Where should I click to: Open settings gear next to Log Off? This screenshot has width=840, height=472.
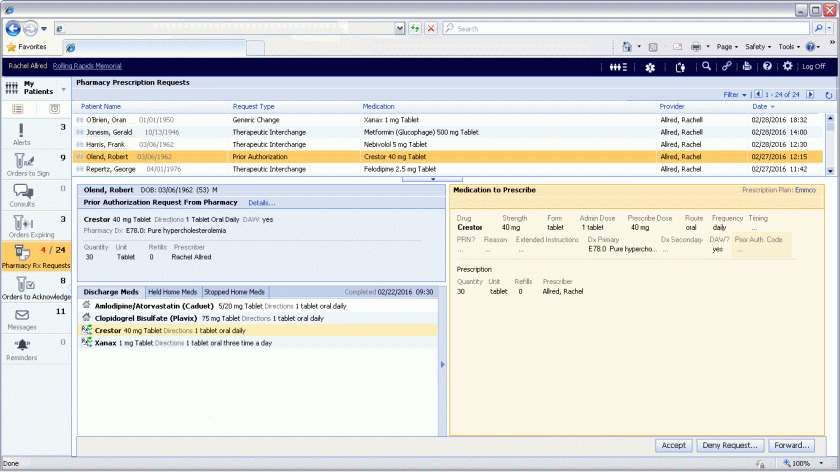click(x=787, y=66)
